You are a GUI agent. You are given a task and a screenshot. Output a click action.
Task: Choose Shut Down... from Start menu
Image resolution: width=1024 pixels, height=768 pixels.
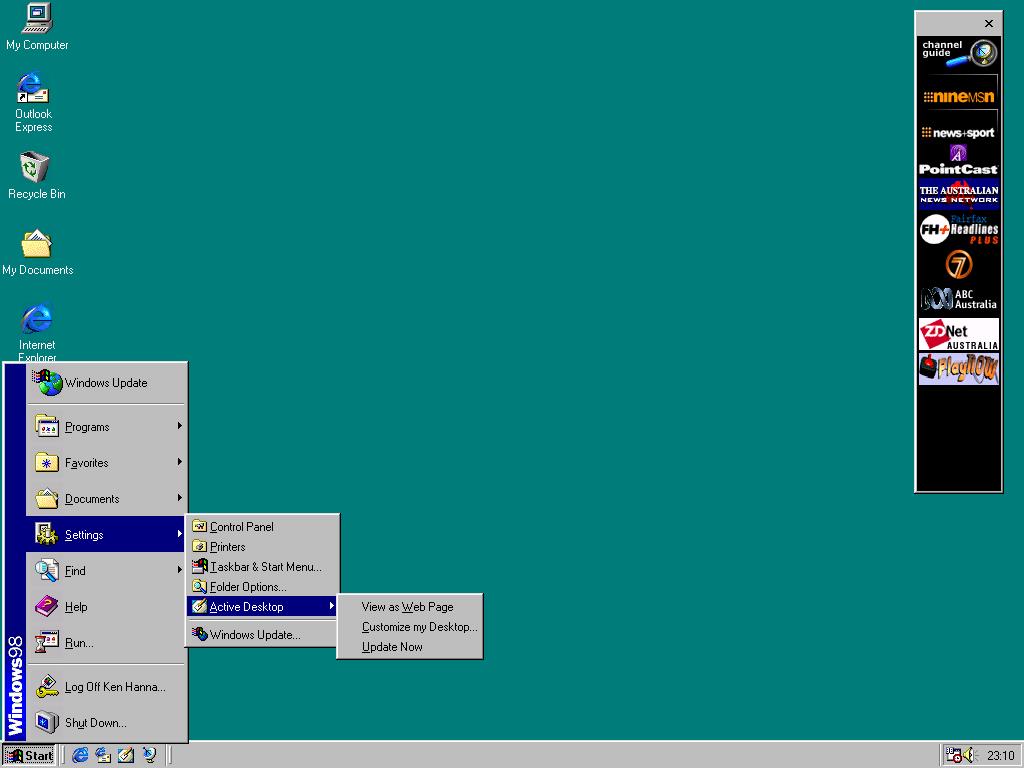[x=106, y=723]
